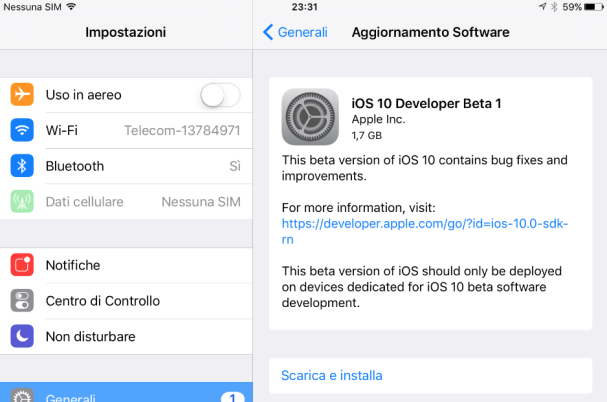Tap the iOS 10 update gear image
The height and width of the screenshot is (402, 607).
(310, 117)
